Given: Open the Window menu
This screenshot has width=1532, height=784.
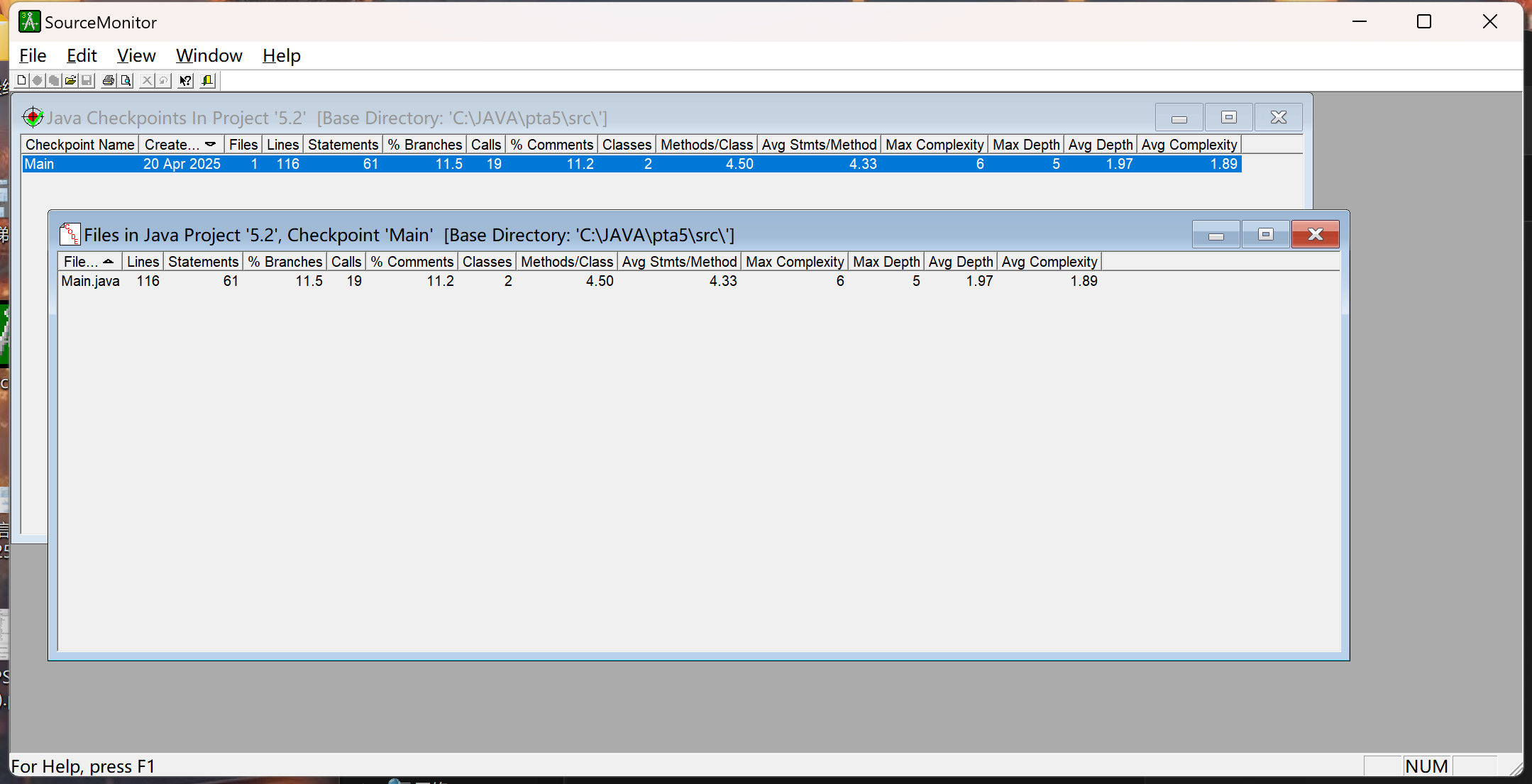Looking at the screenshot, I should tap(209, 55).
